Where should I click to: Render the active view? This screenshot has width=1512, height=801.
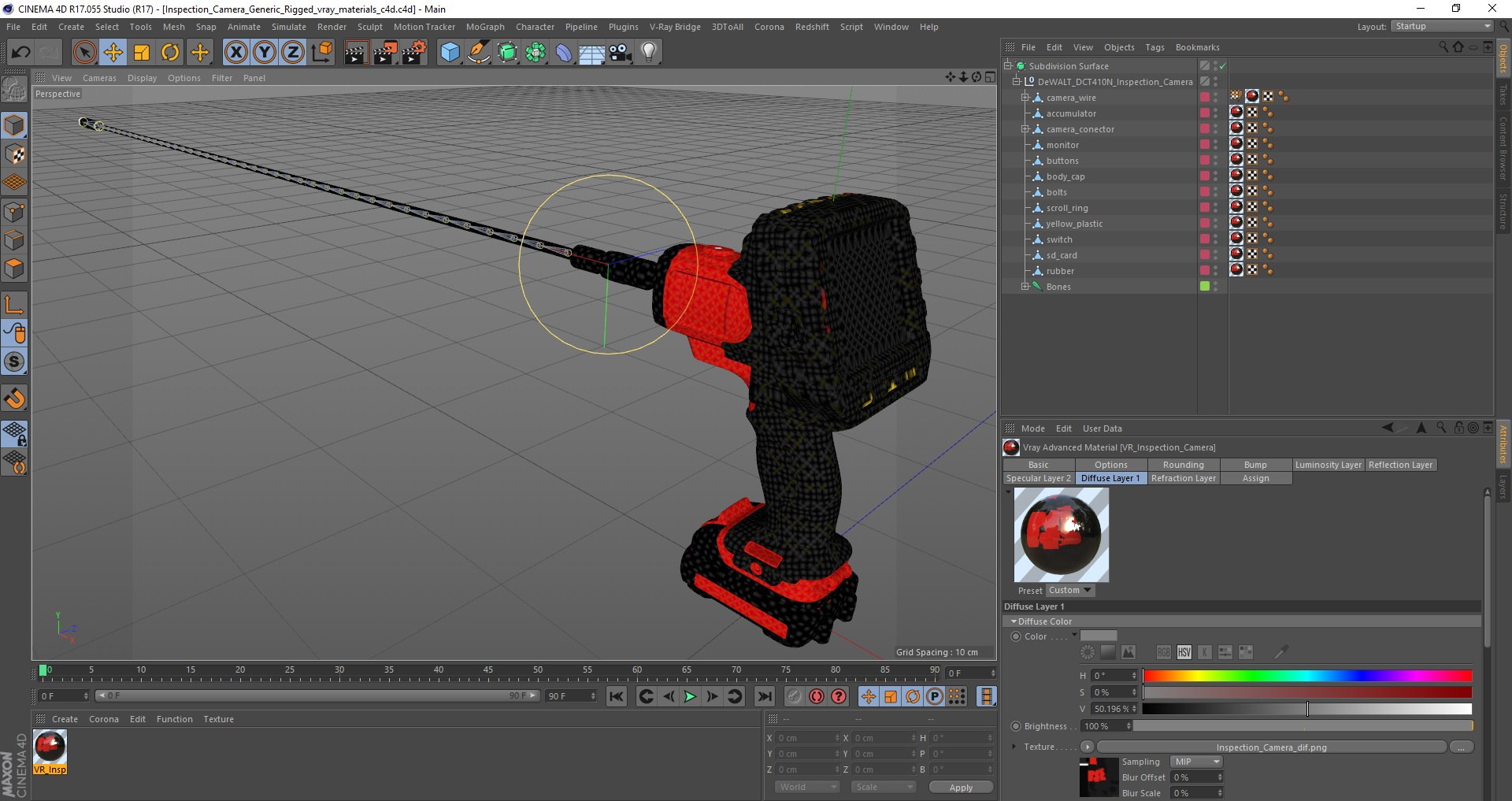tap(356, 53)
